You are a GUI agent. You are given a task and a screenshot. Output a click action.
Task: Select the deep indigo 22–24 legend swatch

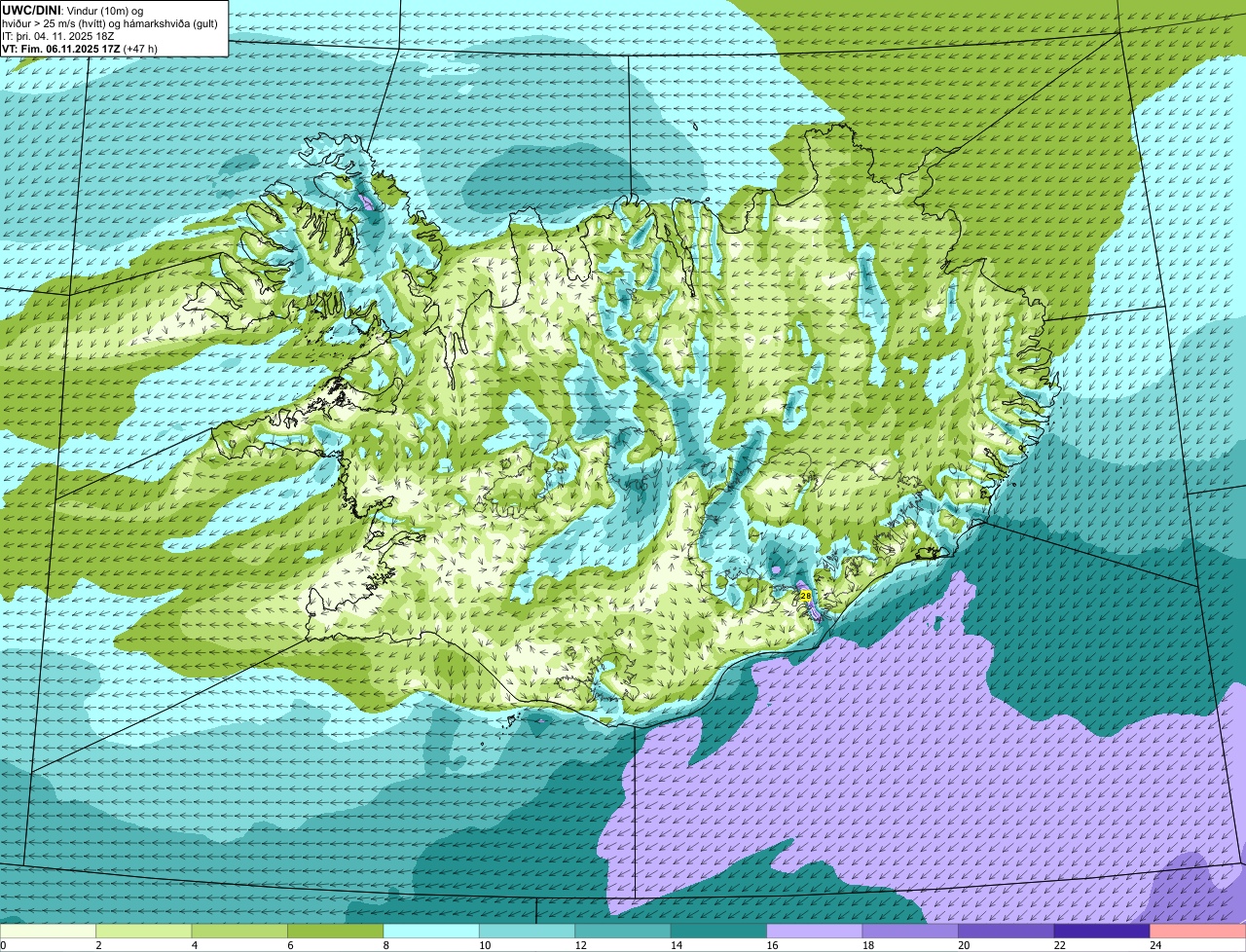tap(1102, 931)
